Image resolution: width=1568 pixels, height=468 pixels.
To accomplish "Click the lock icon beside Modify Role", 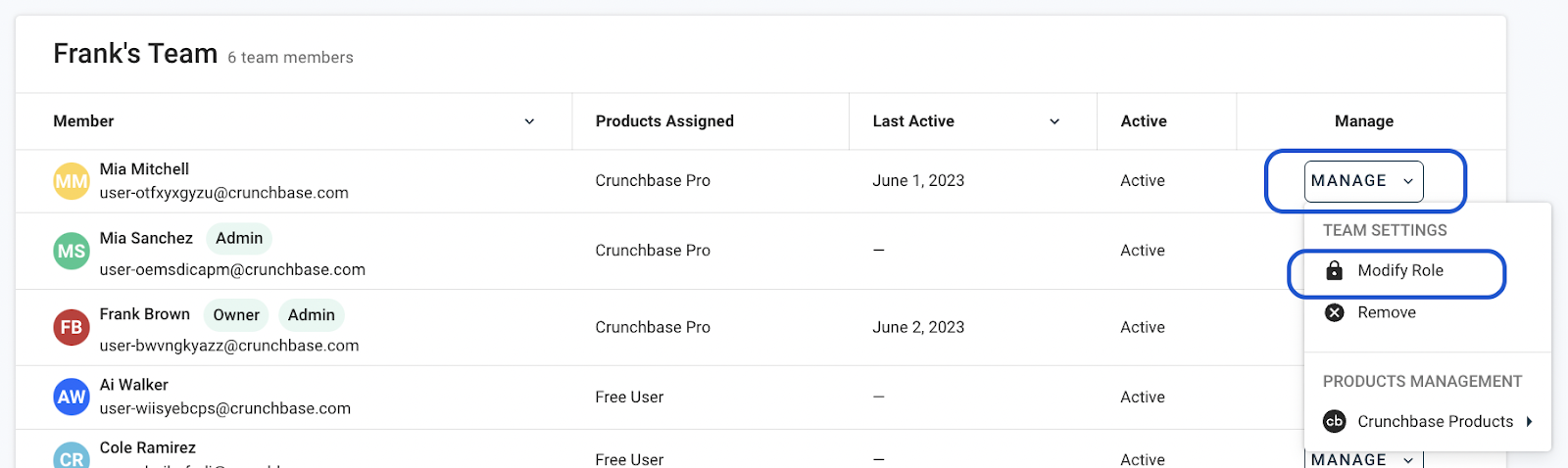I will pyautogui.click(x=1334, y=270).
